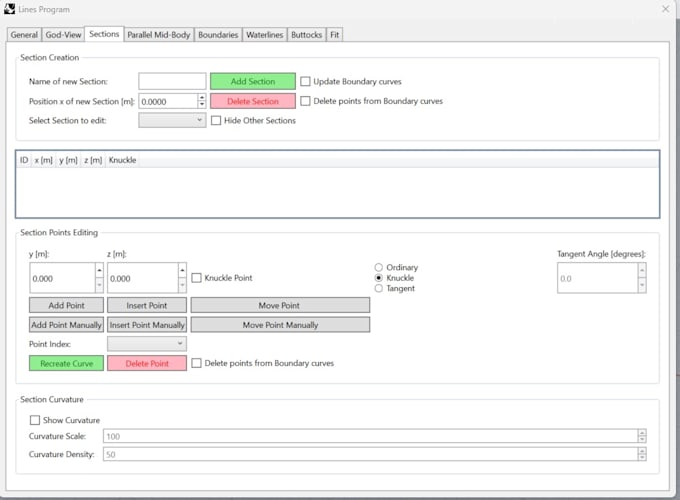Click the z [m] input field
Viewport: 680px width, 500px height.
point(143,278)
